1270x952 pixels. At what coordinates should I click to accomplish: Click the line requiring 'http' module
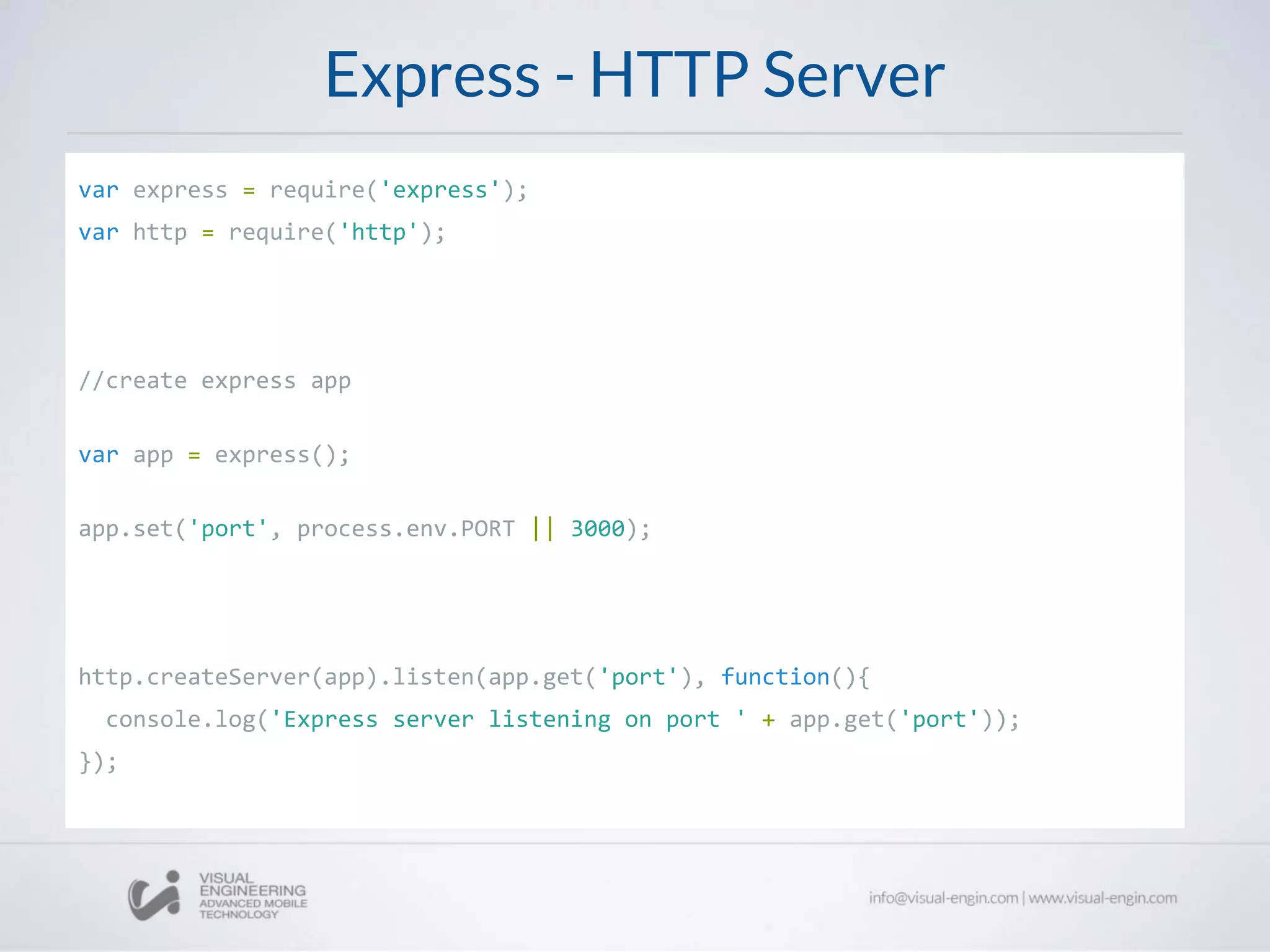262,232
